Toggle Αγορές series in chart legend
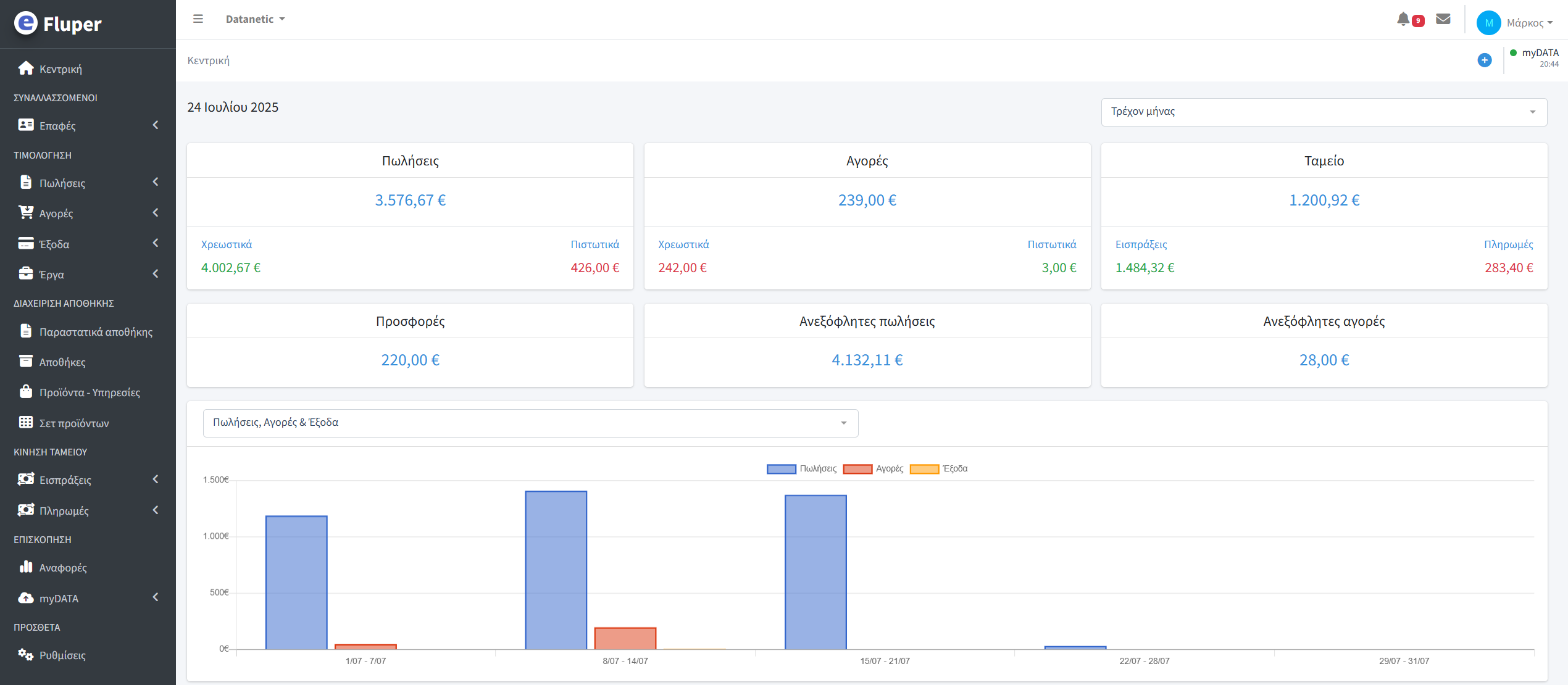 point(873,469)
